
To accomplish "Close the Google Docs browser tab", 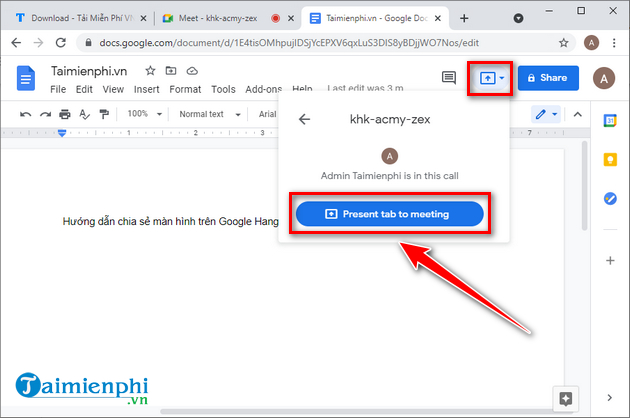I will pos(438,18).
